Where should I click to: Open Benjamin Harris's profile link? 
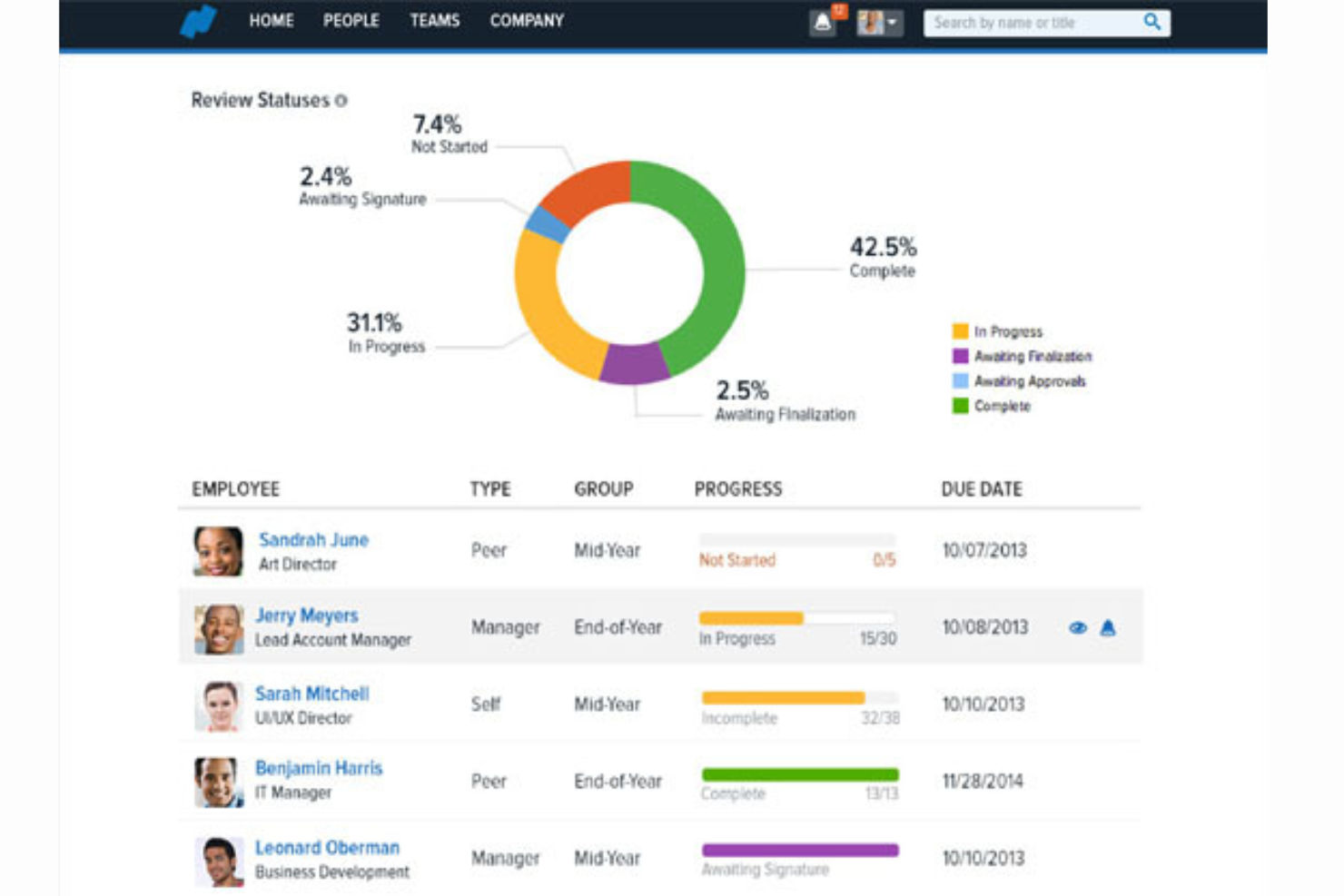(318, 768)
